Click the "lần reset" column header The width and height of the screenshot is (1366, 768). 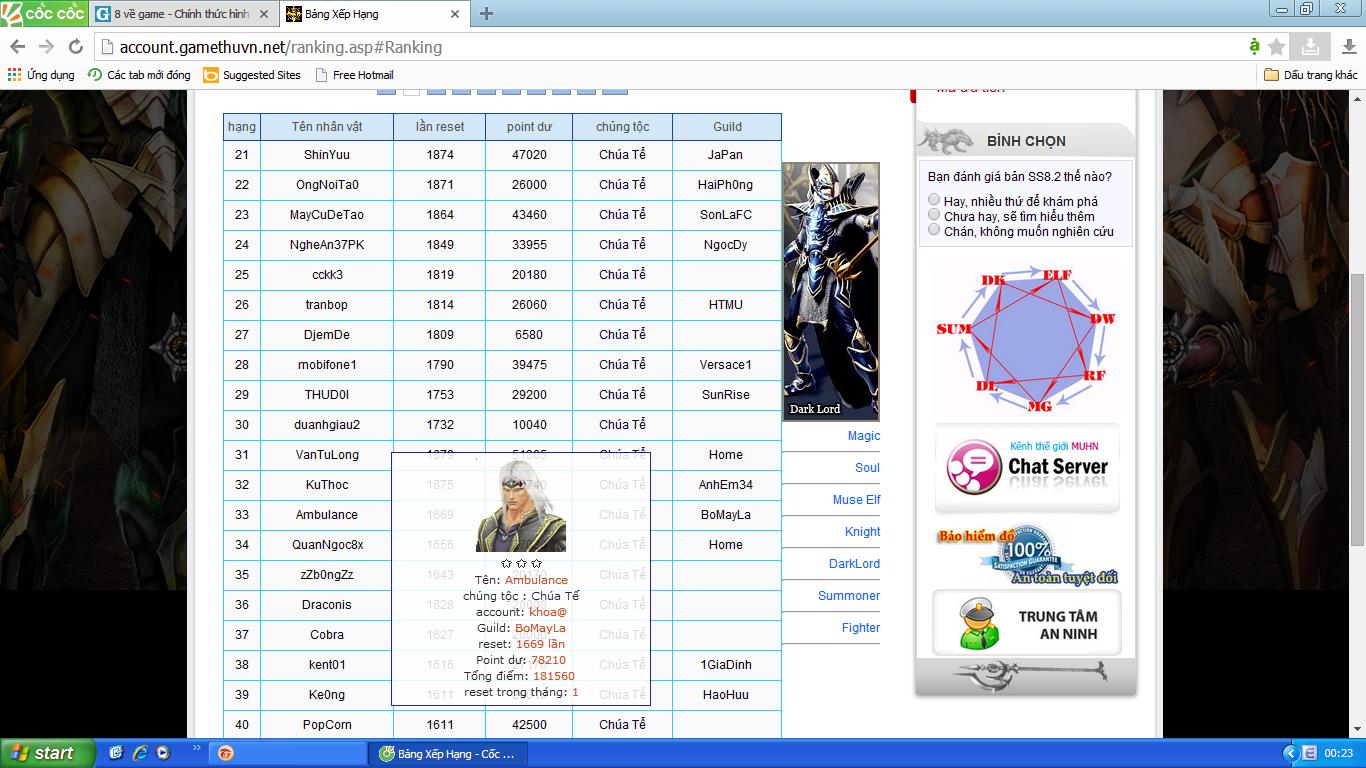click(440, 127)
